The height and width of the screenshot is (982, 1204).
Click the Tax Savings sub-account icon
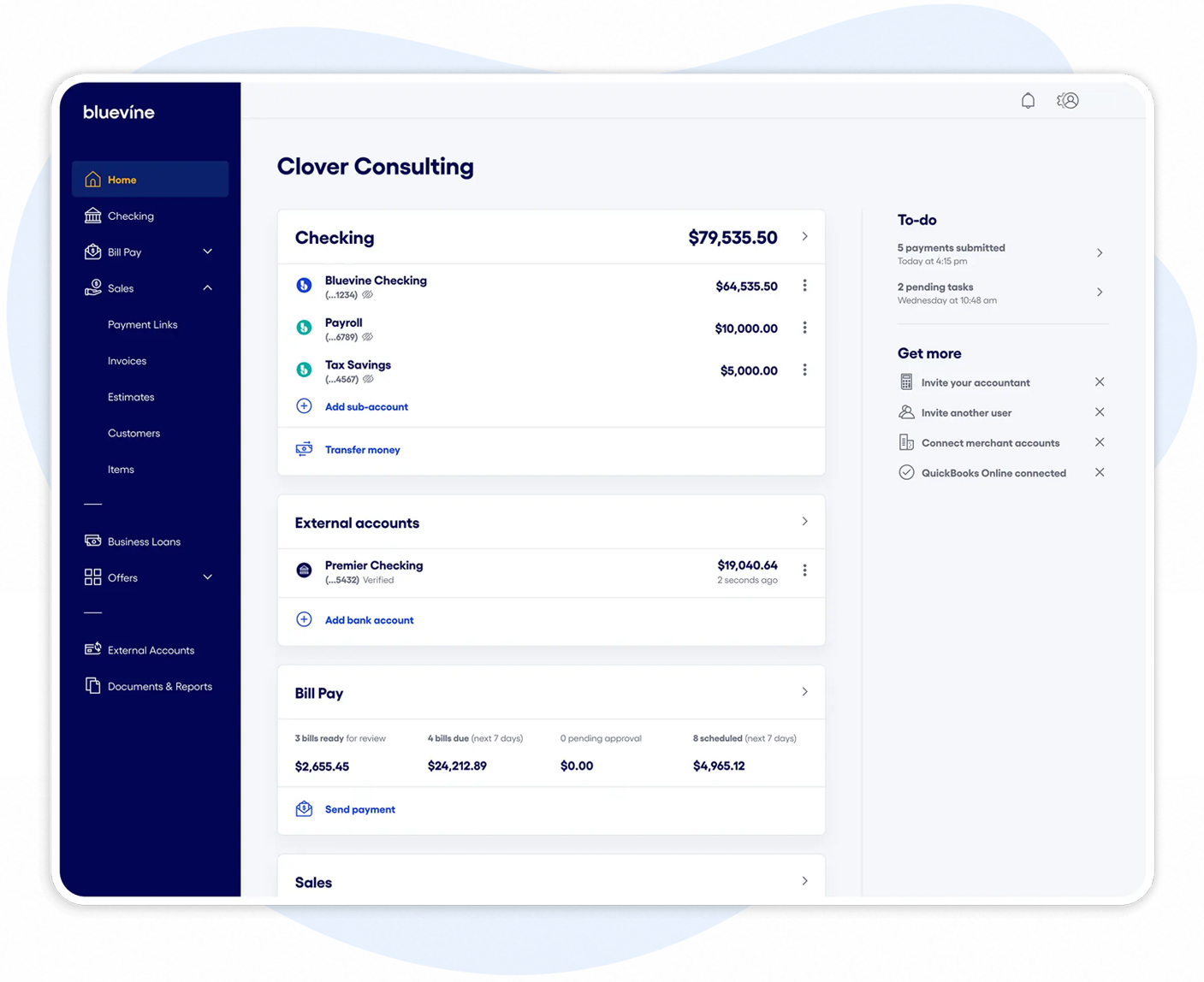tap(304, 370)
